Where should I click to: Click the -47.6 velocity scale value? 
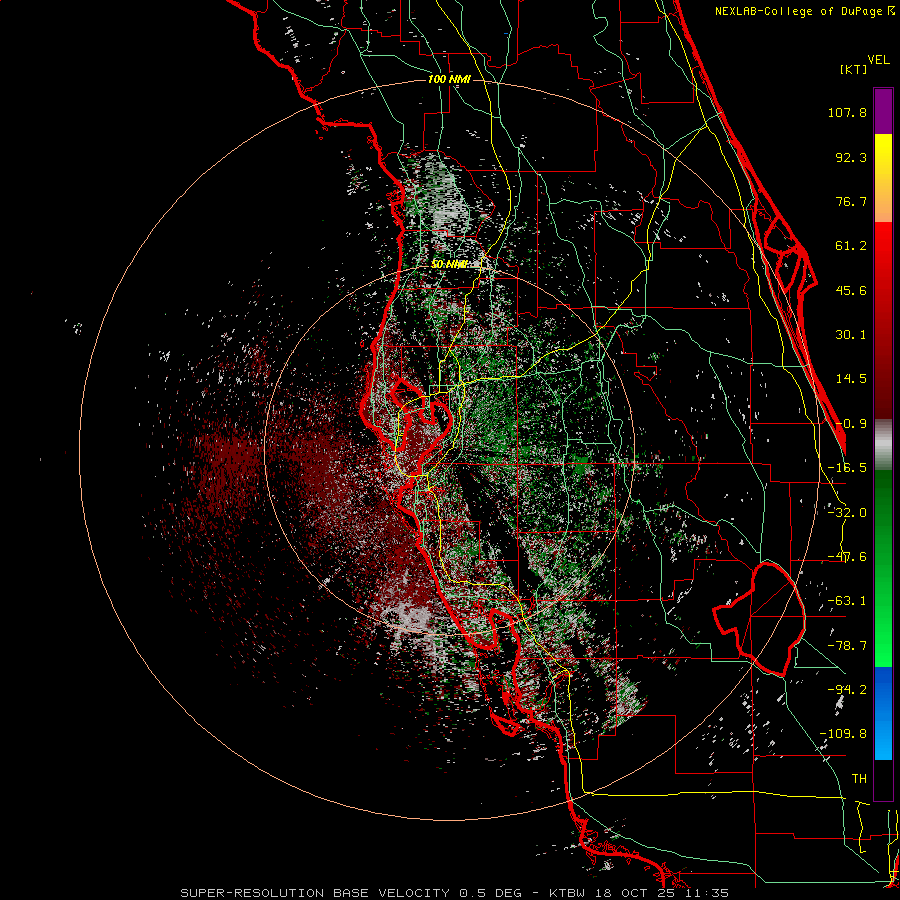pos(847,557)
